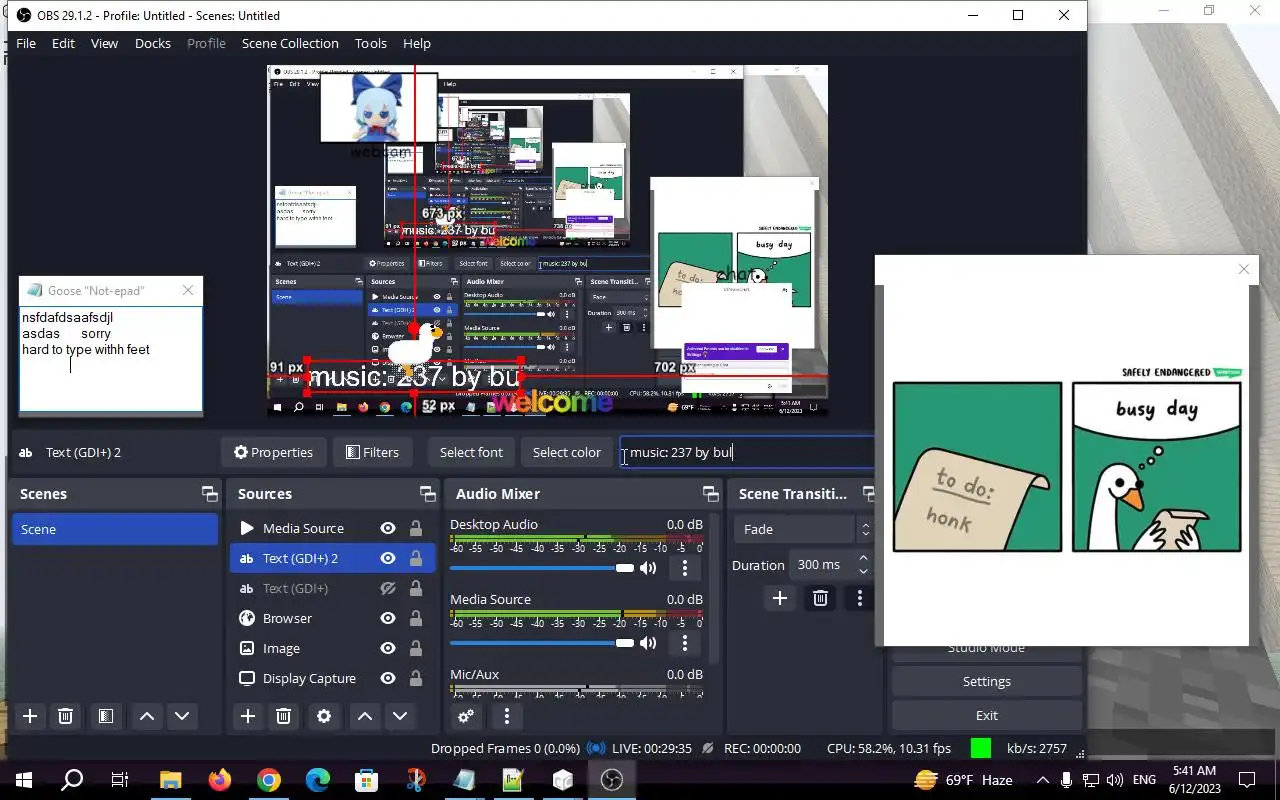Click the source text input field

point(747,452)
